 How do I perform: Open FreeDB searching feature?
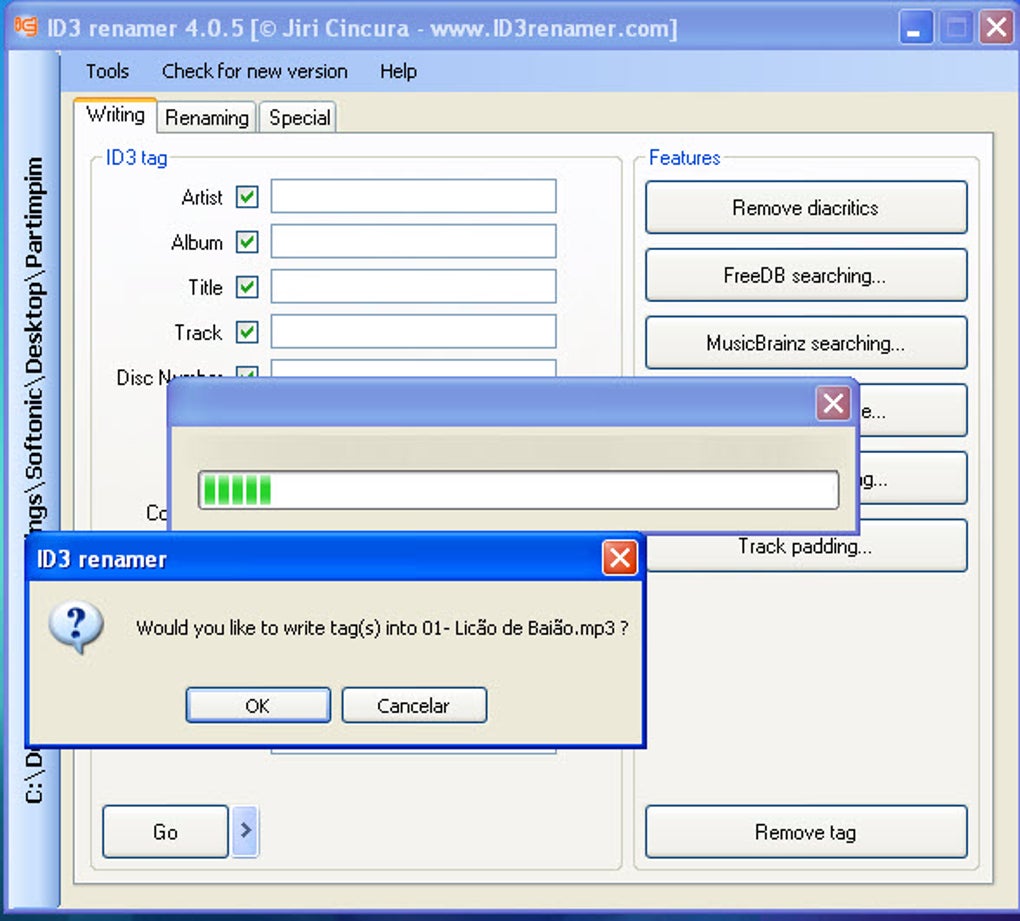806,275
